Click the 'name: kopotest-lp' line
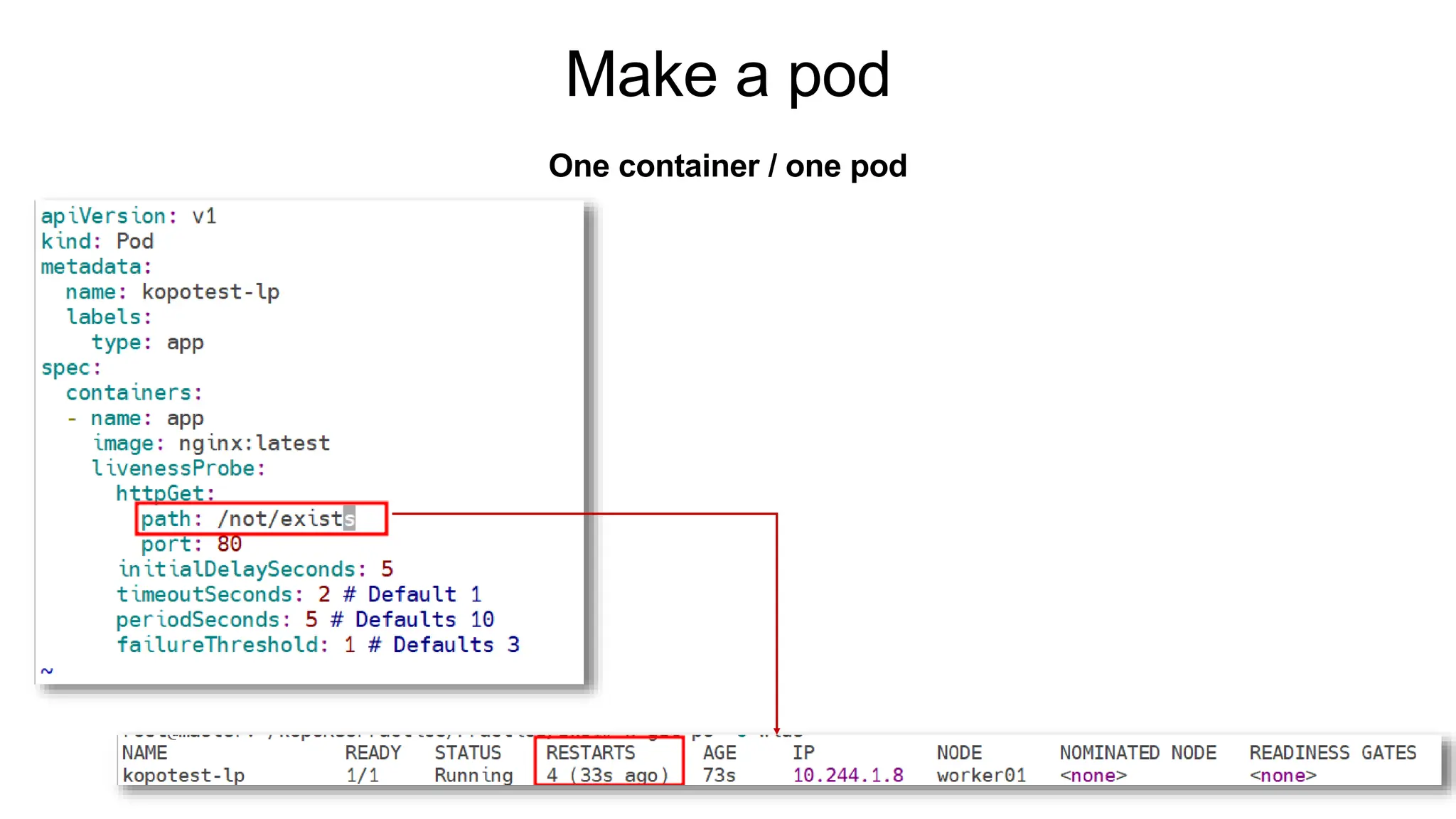 (173, 292)
